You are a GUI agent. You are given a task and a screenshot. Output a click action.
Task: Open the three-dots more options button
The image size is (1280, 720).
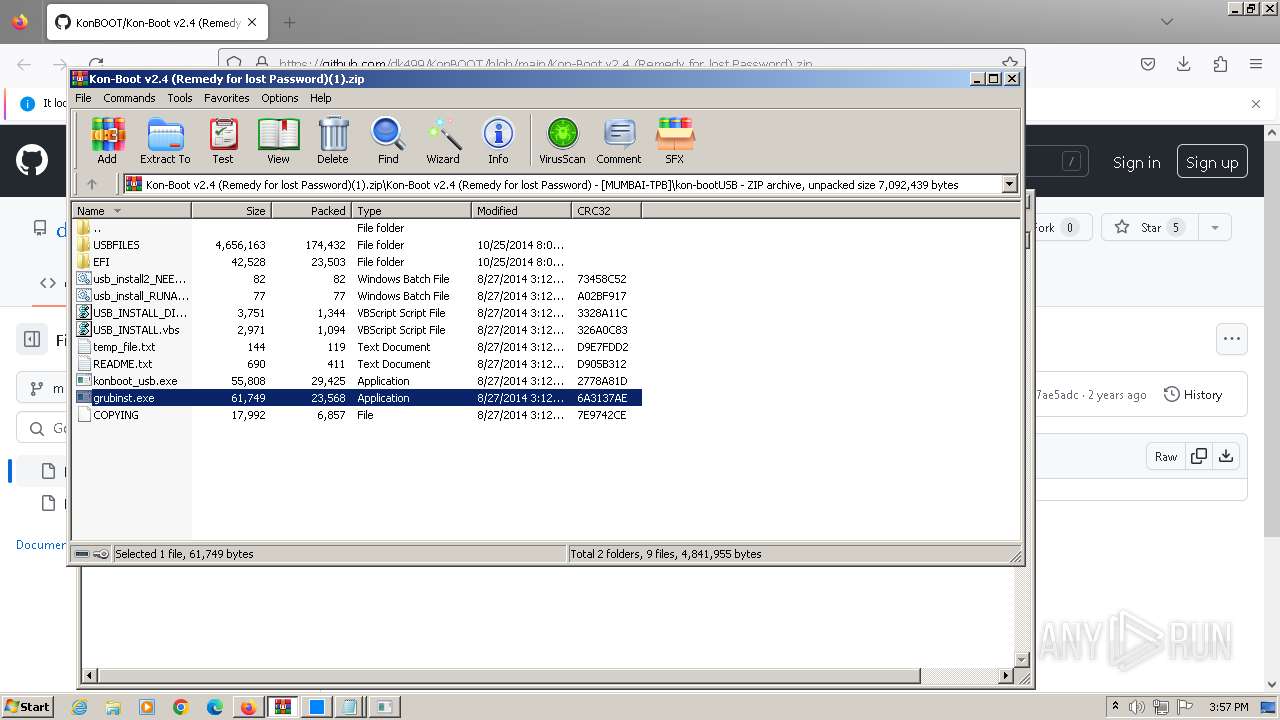point(1231,339)
